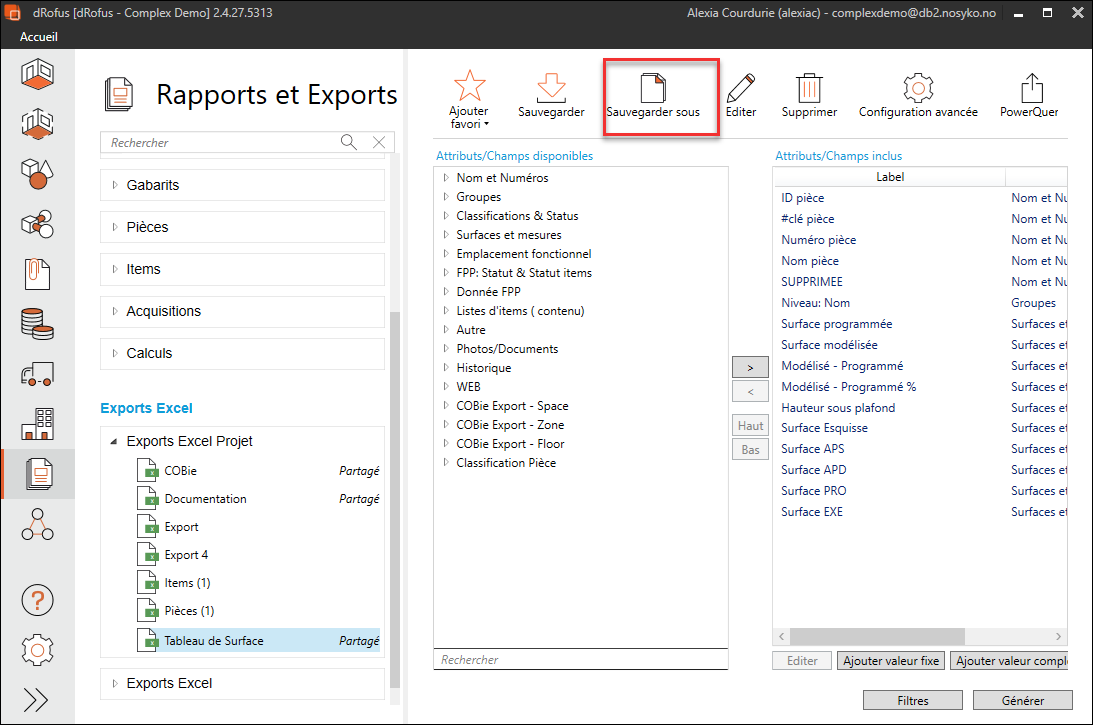
Task: Click the Sauvegarder sous document icon
Action: (653, 87)
